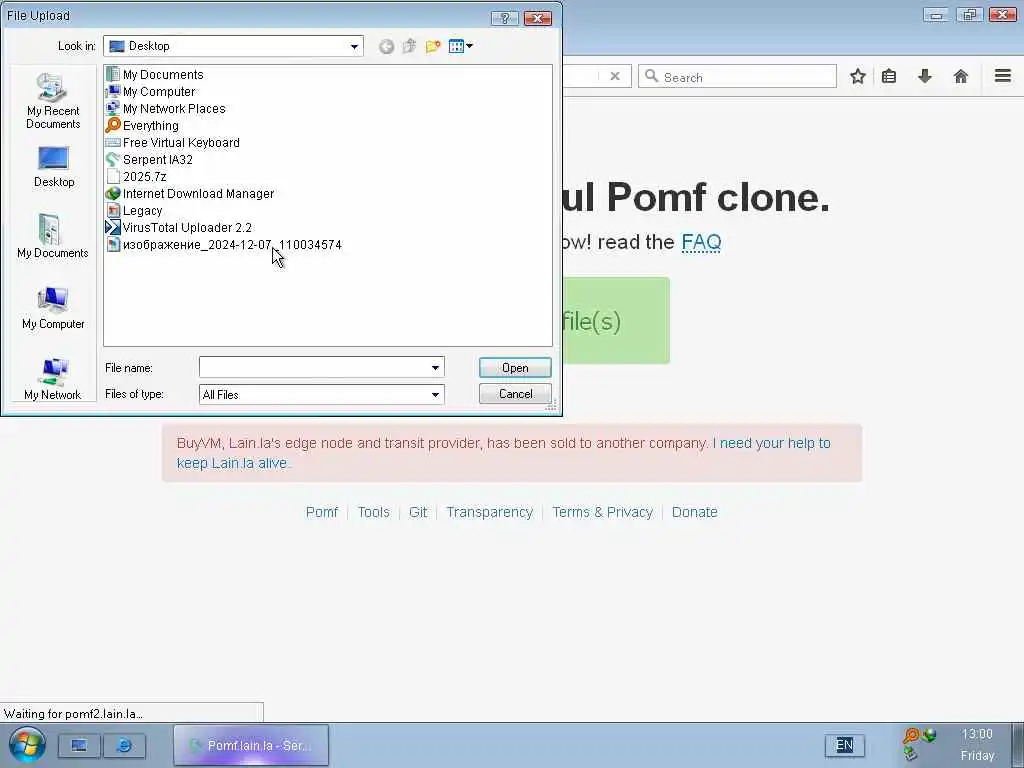Select the 2025.7z archive file
The image size is (1024, 768).
tap(136, 176)
